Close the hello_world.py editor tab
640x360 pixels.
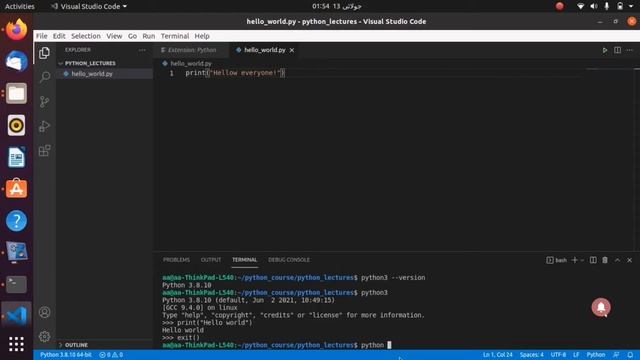tap(292, 50)
